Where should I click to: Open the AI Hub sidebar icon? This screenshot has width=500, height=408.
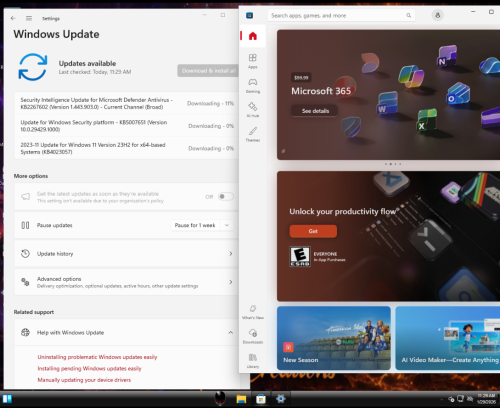click(253, 110)
